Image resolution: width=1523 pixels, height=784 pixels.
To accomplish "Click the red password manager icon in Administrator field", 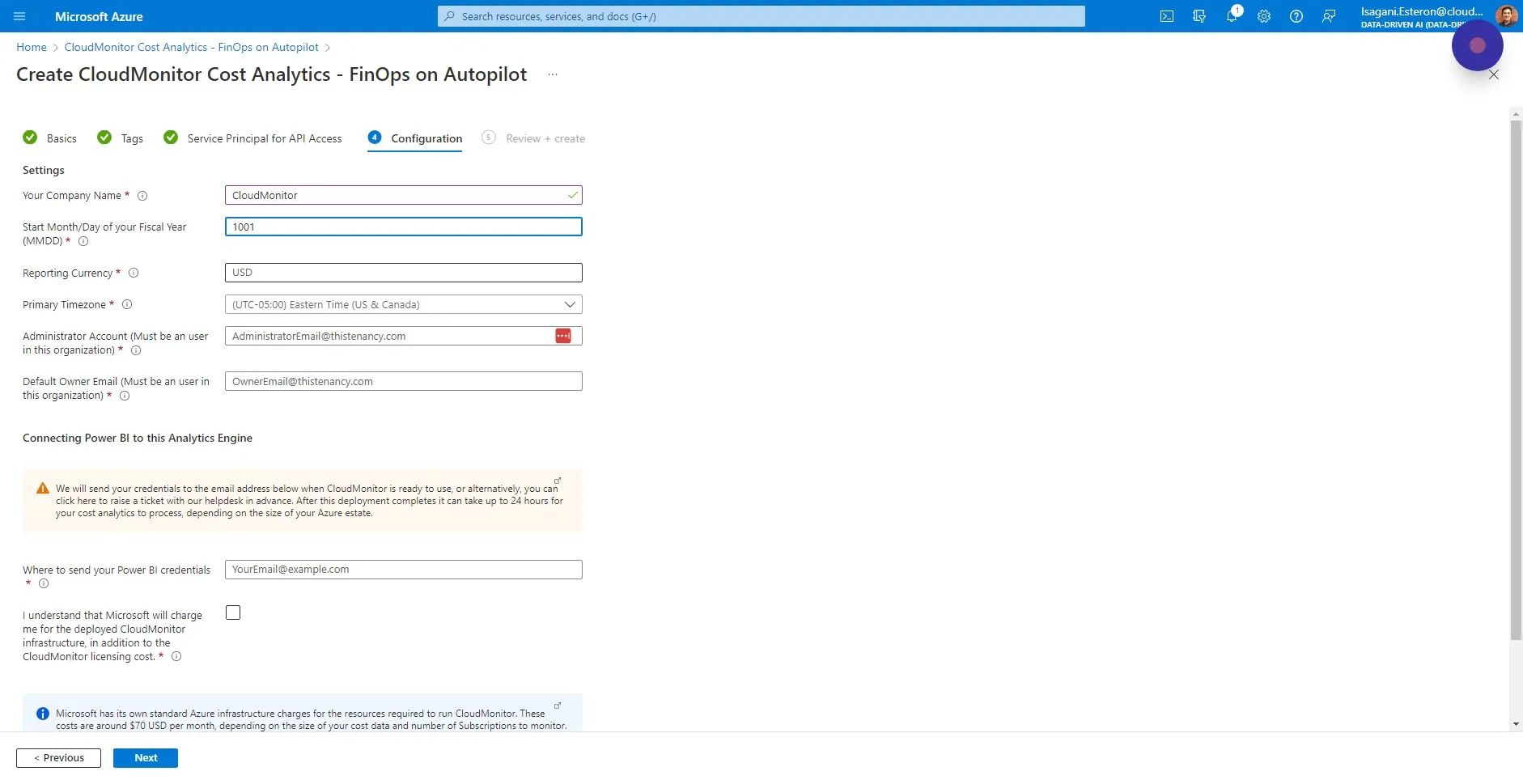I will click(x=563, y=336).
